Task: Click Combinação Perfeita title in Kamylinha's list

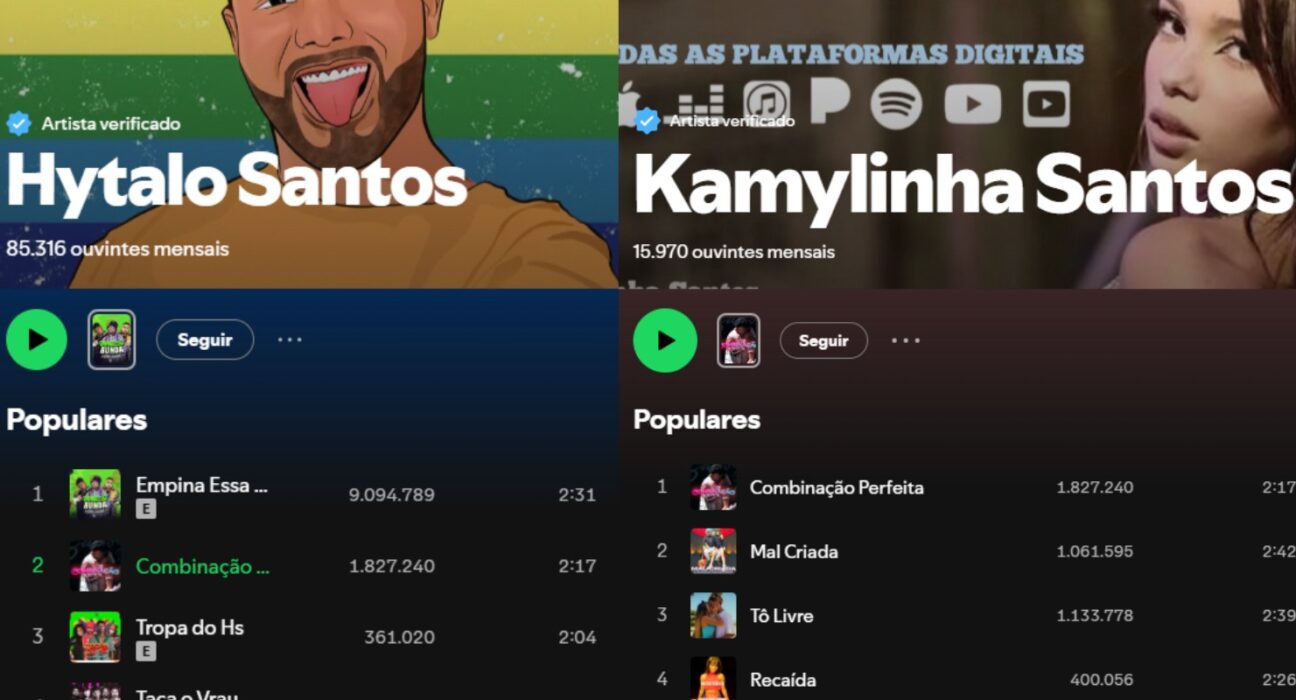Action: click(x=837, y=488)
